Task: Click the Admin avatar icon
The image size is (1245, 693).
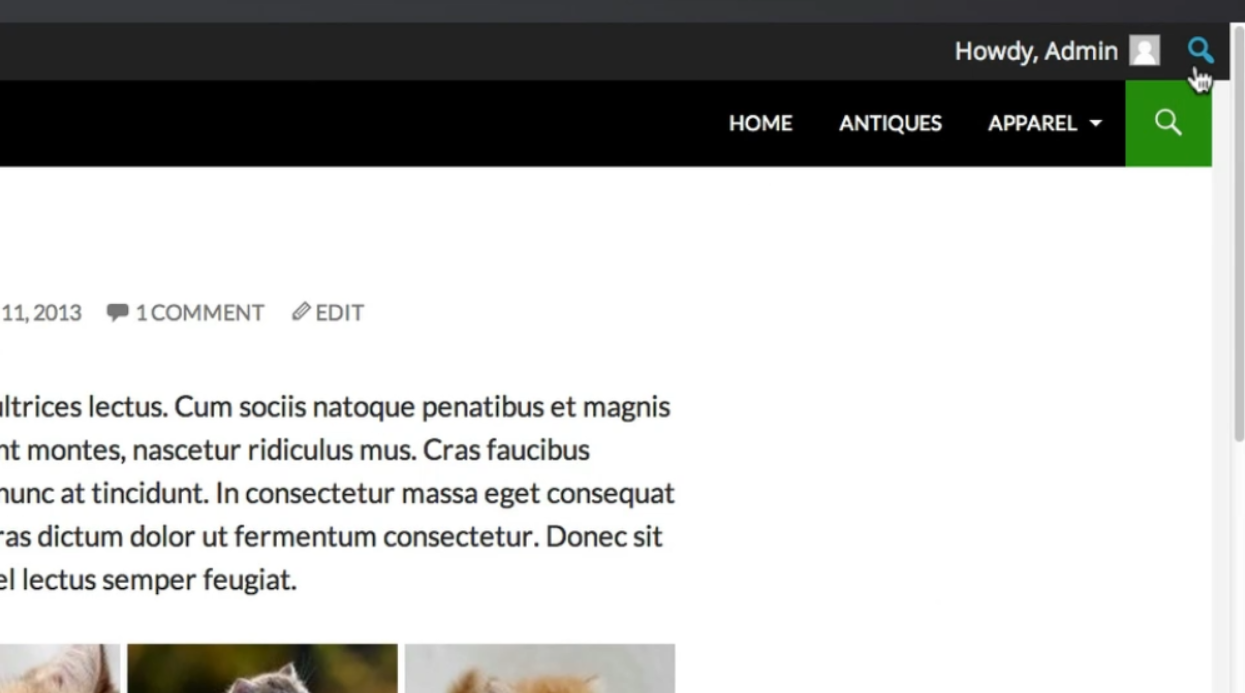Action: (1144, 51)
